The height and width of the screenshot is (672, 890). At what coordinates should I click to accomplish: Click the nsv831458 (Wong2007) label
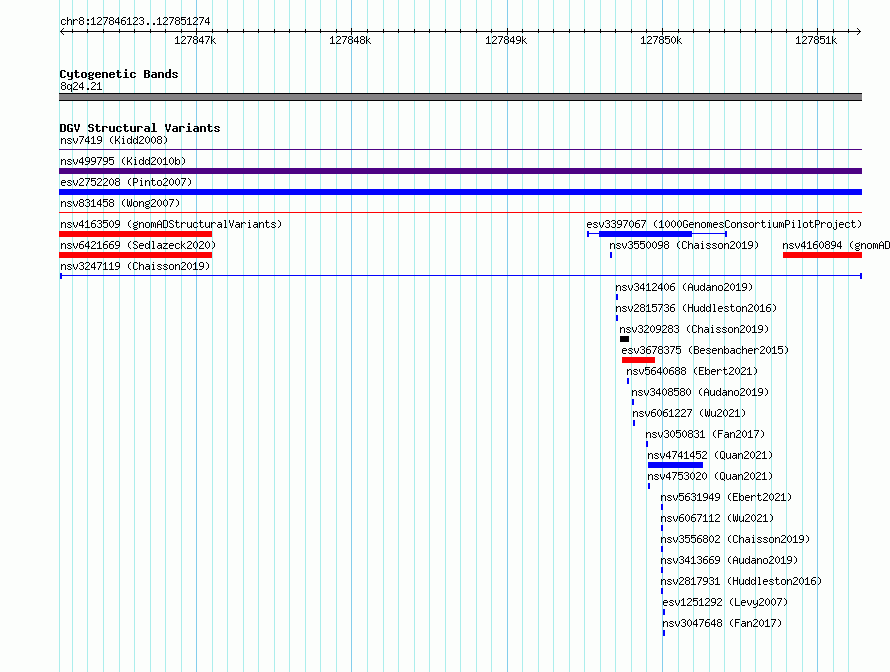tap(120, 203)
